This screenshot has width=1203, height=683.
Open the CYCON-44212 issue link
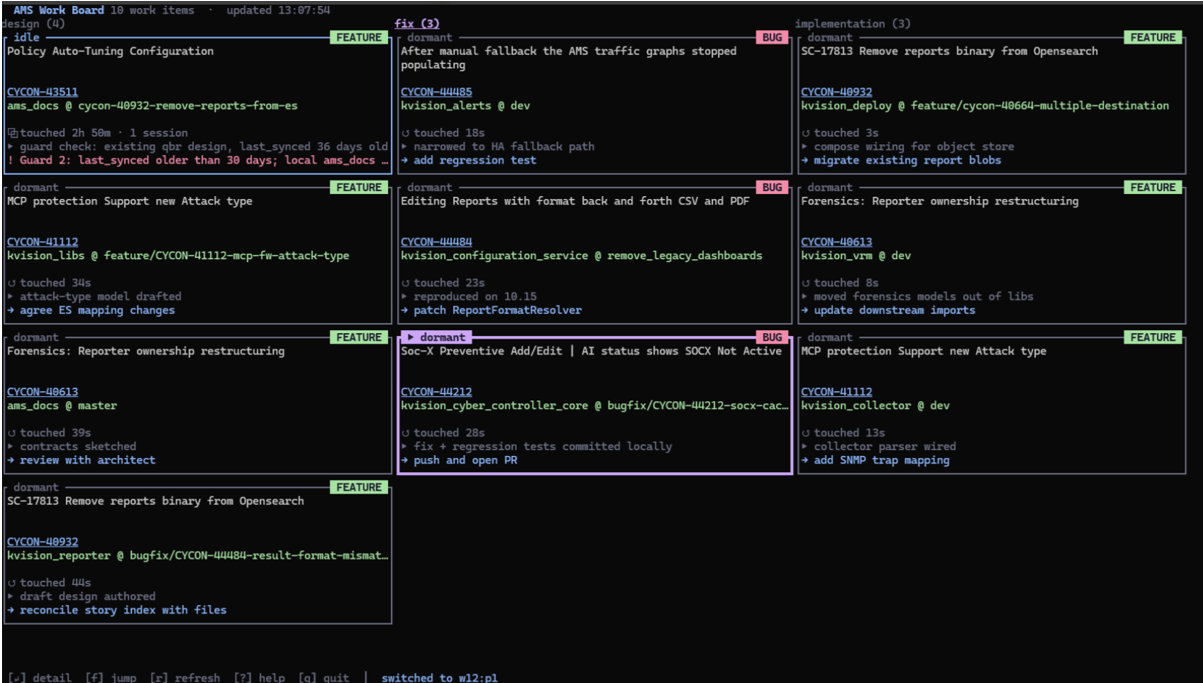[437, 392]
